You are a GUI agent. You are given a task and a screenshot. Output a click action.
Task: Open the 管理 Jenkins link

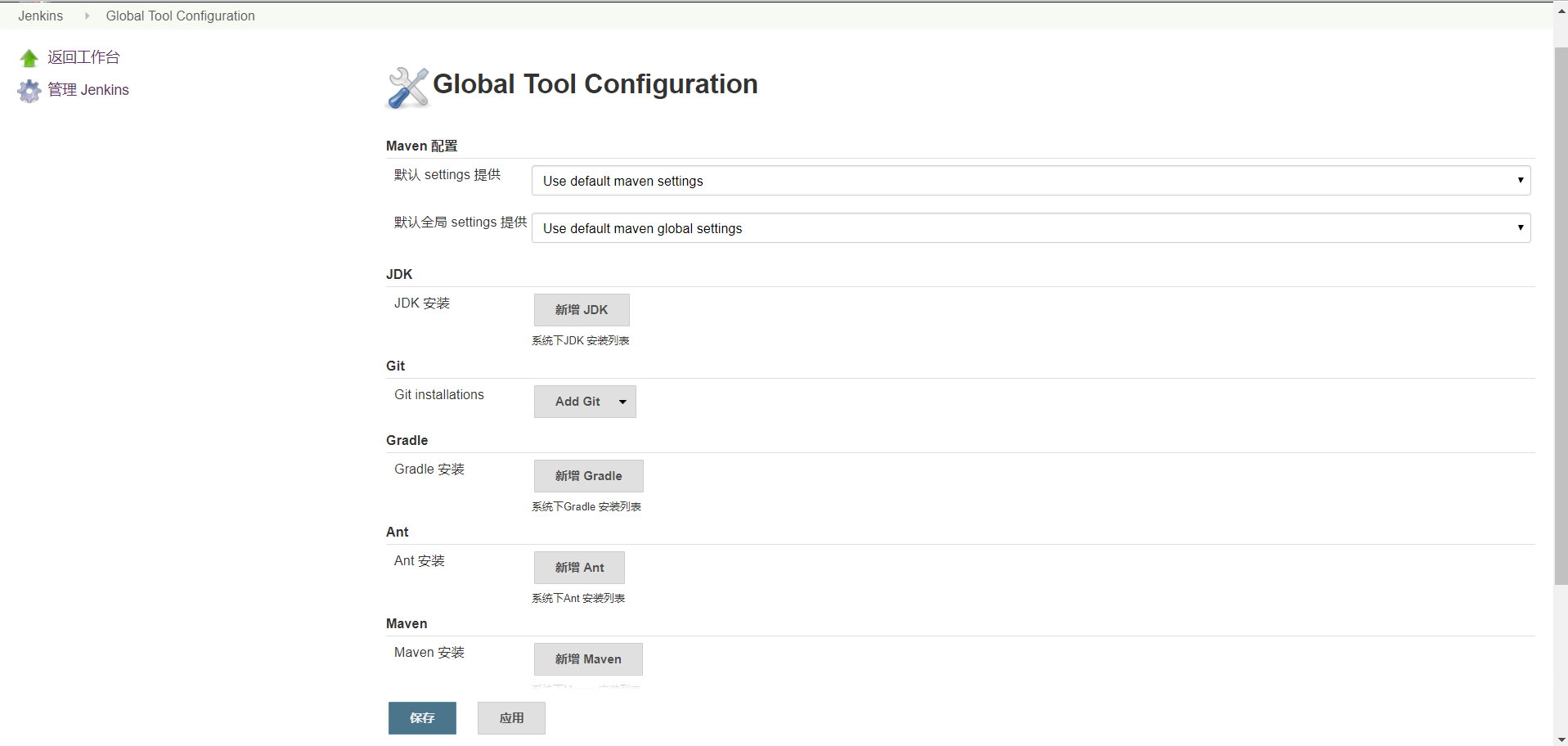tap(88, 90)
